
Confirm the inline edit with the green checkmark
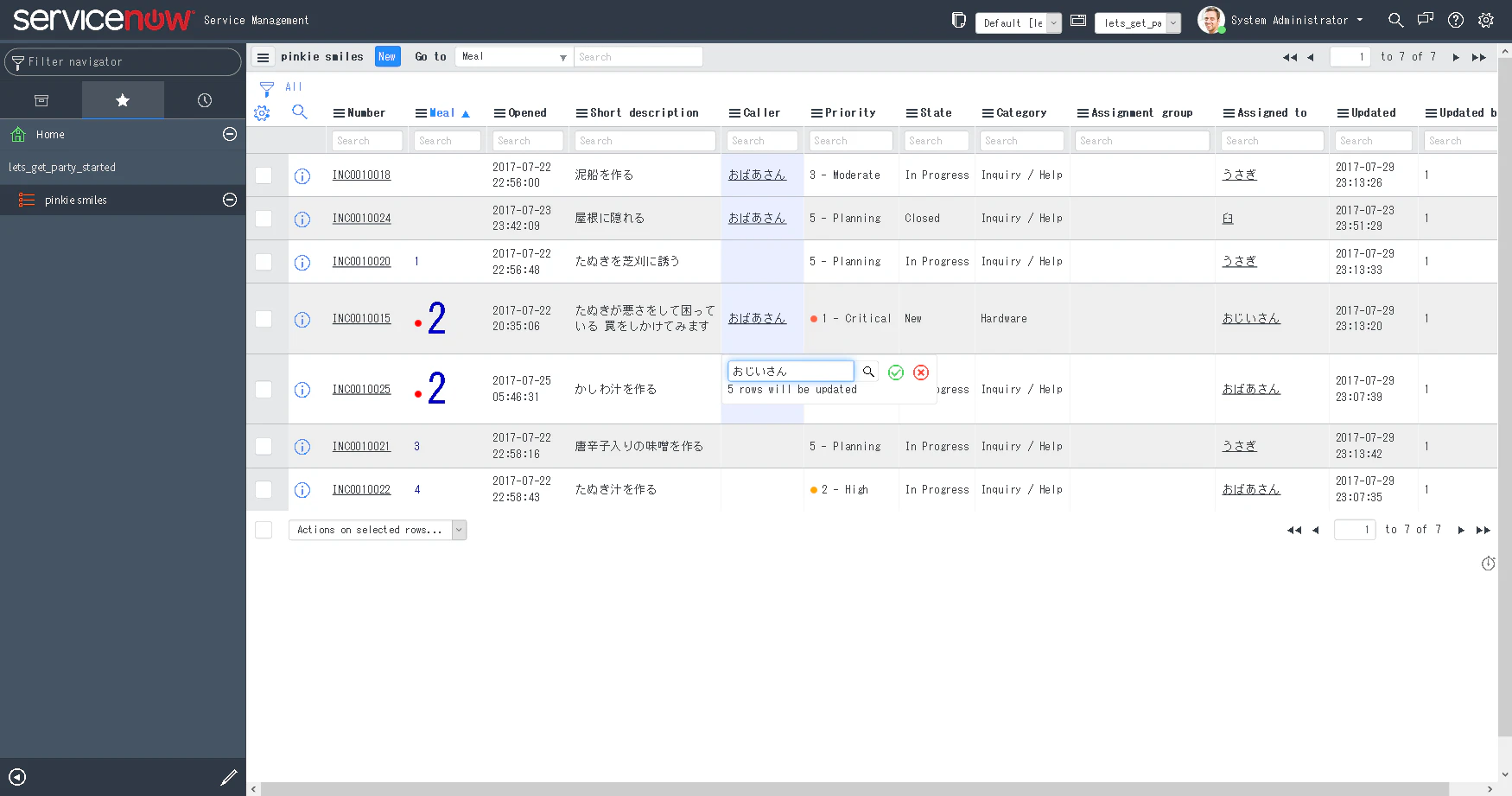tap(895, 372)
